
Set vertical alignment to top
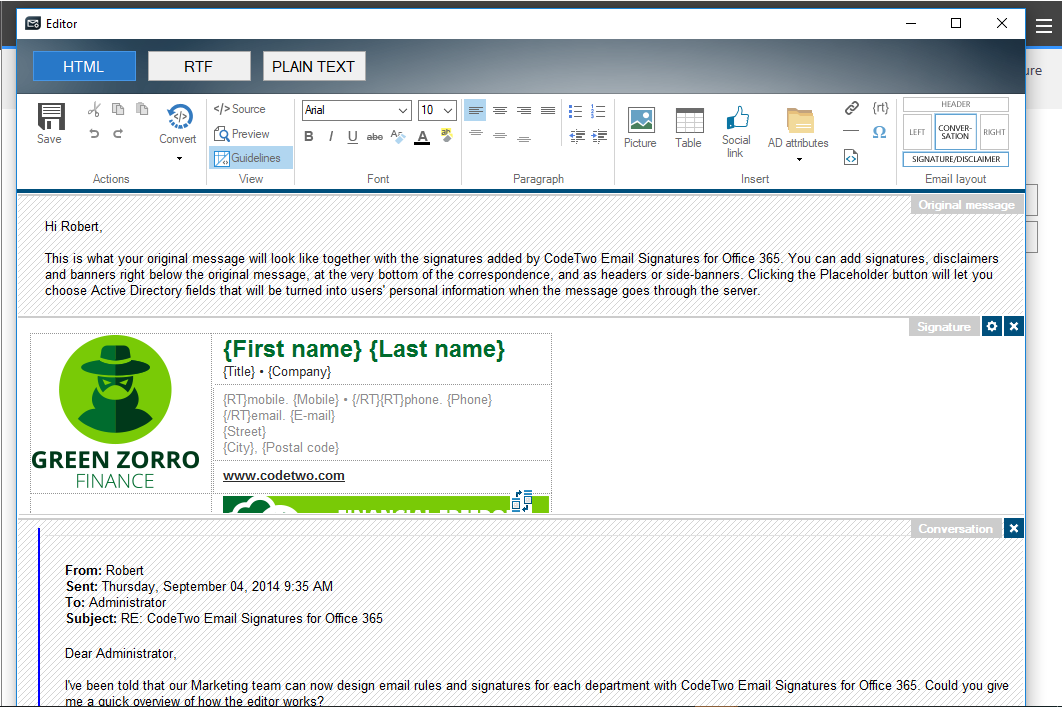[x=476, y=135]
